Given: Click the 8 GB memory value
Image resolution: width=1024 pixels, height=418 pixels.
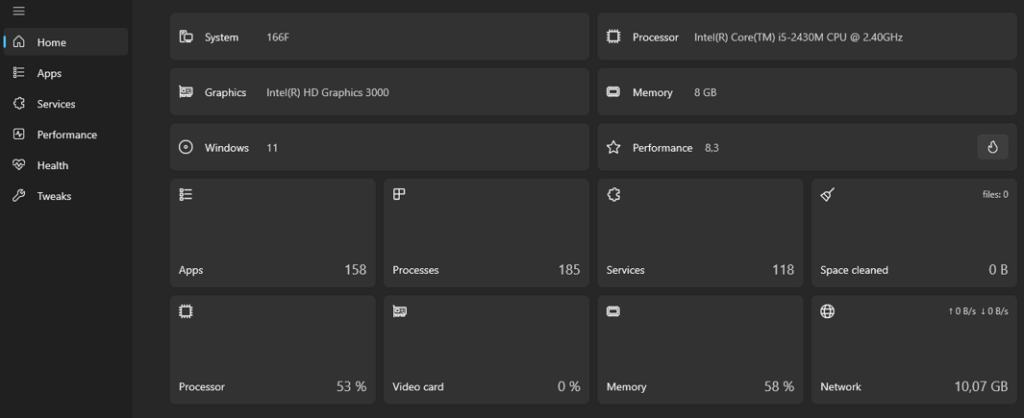Looking at the screenshot, I should (x=705, y=92).
